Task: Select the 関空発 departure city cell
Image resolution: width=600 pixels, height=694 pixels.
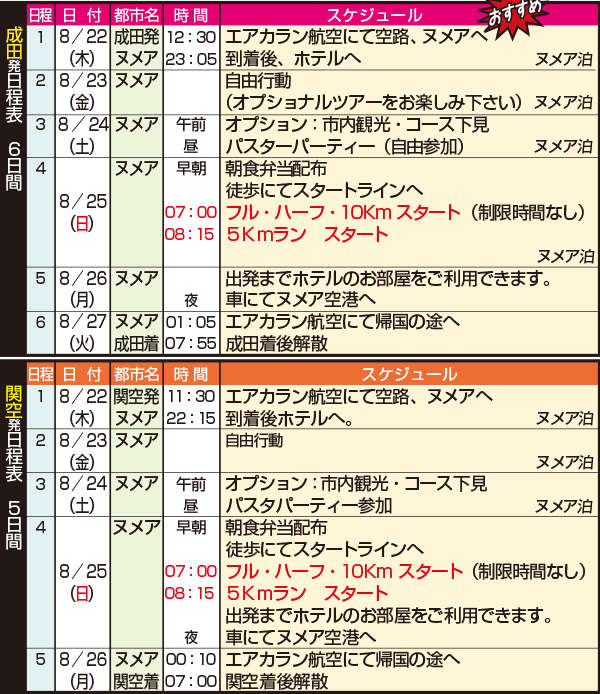Action: (136, 397)
